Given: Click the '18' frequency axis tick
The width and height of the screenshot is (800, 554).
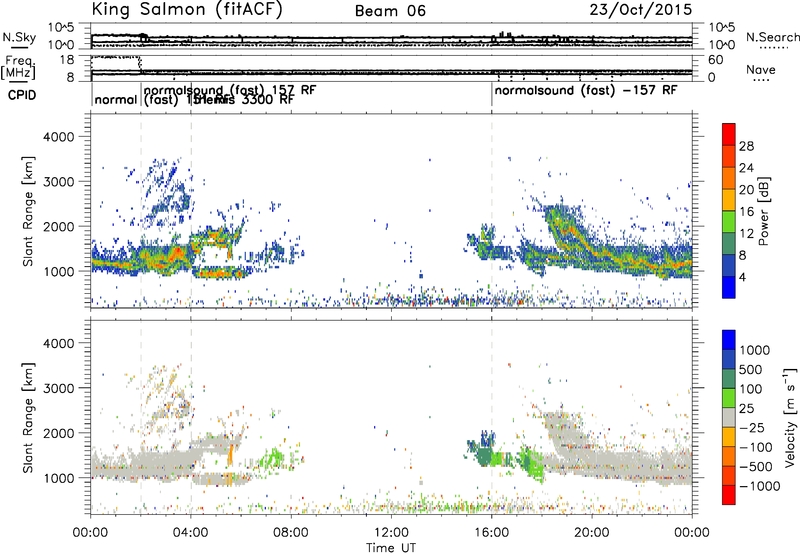Looking at the screenshot, I should click(x=67, y=60).
